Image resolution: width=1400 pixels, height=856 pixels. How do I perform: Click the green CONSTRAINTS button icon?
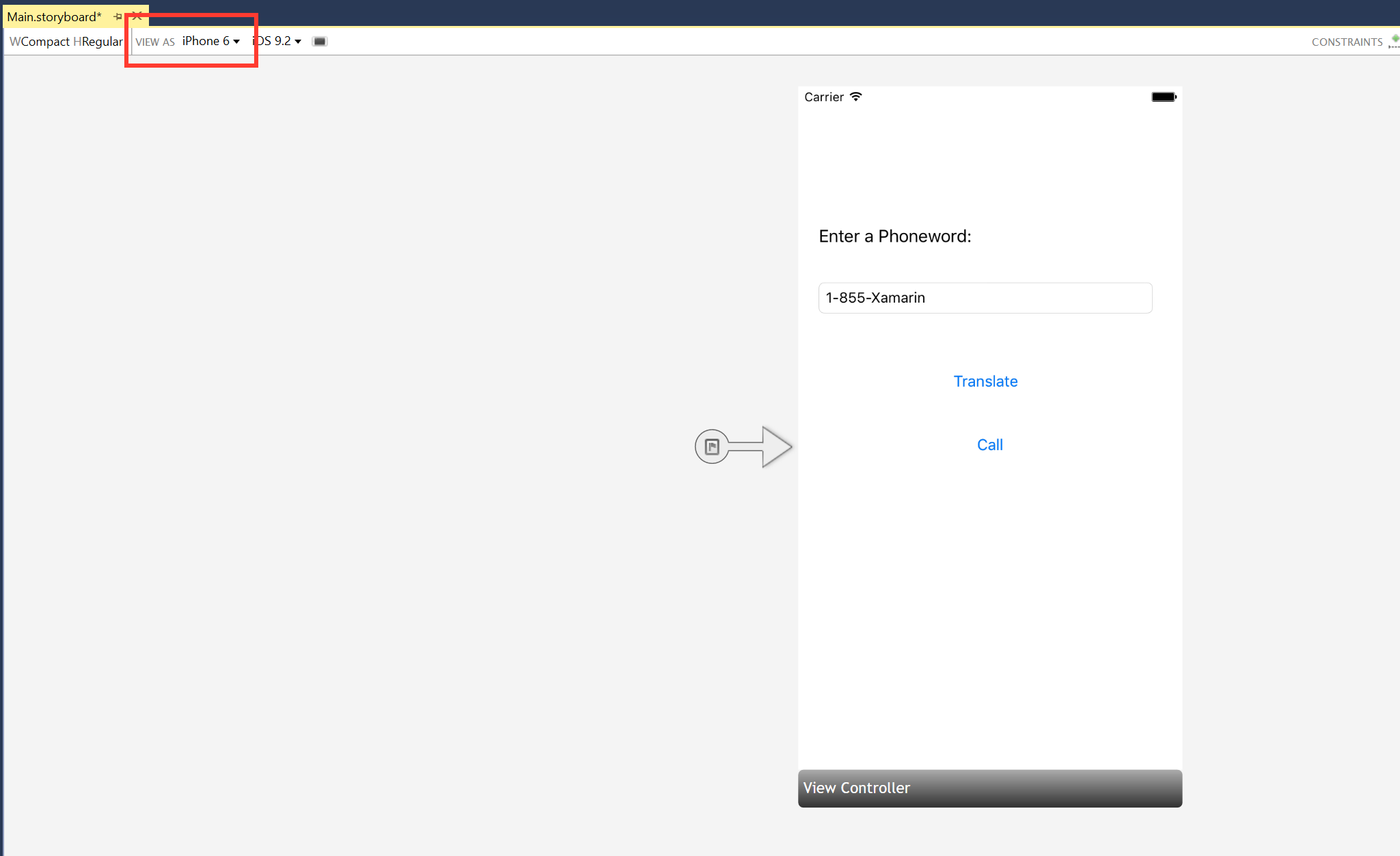[1394, 38]
